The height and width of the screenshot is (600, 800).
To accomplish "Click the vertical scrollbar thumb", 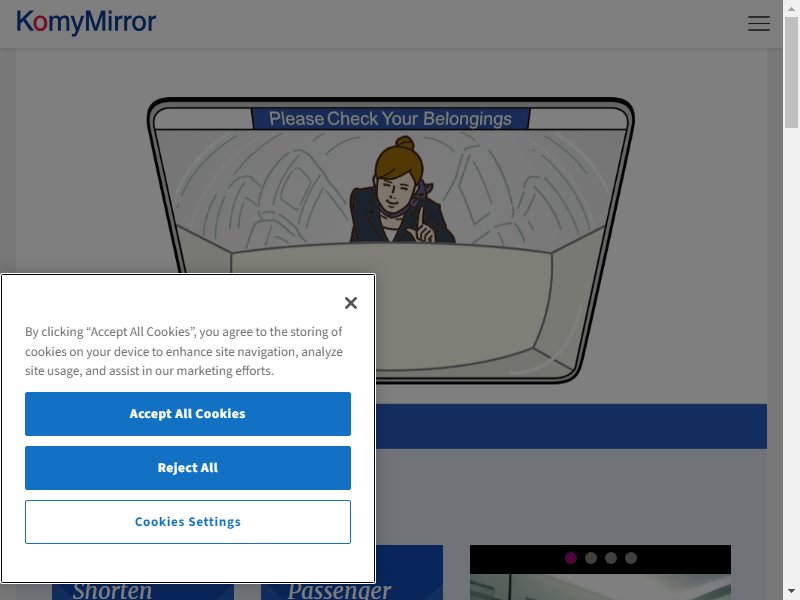I will (x=791, y=72).
